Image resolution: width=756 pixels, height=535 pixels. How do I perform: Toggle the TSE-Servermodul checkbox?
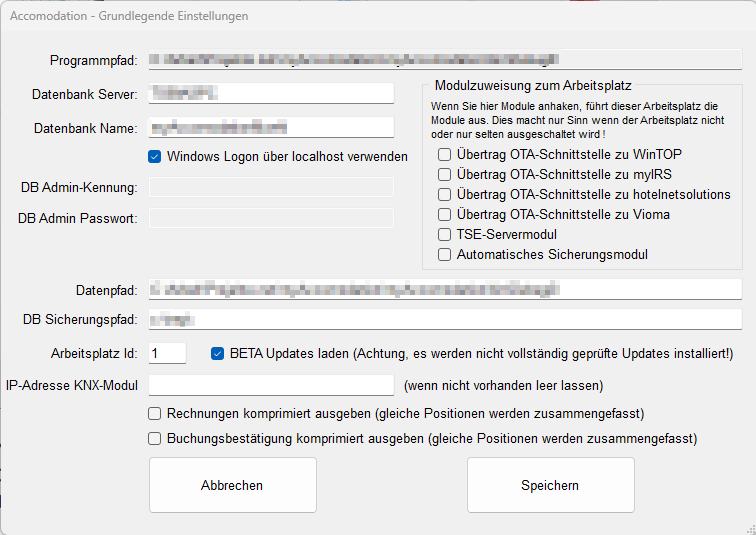click(x=444, y=235)
